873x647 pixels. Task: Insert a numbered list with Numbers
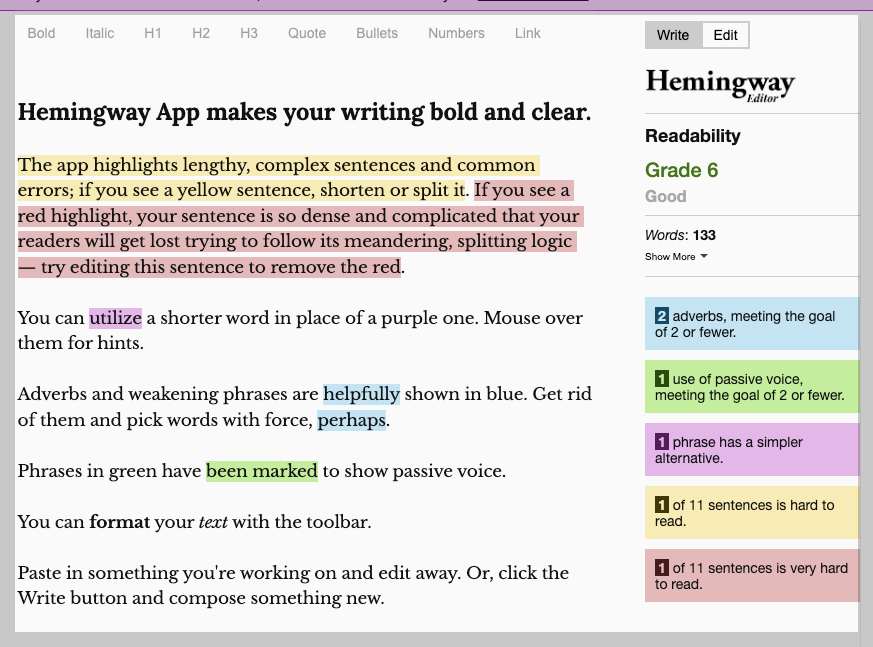(x=456, y=33)
